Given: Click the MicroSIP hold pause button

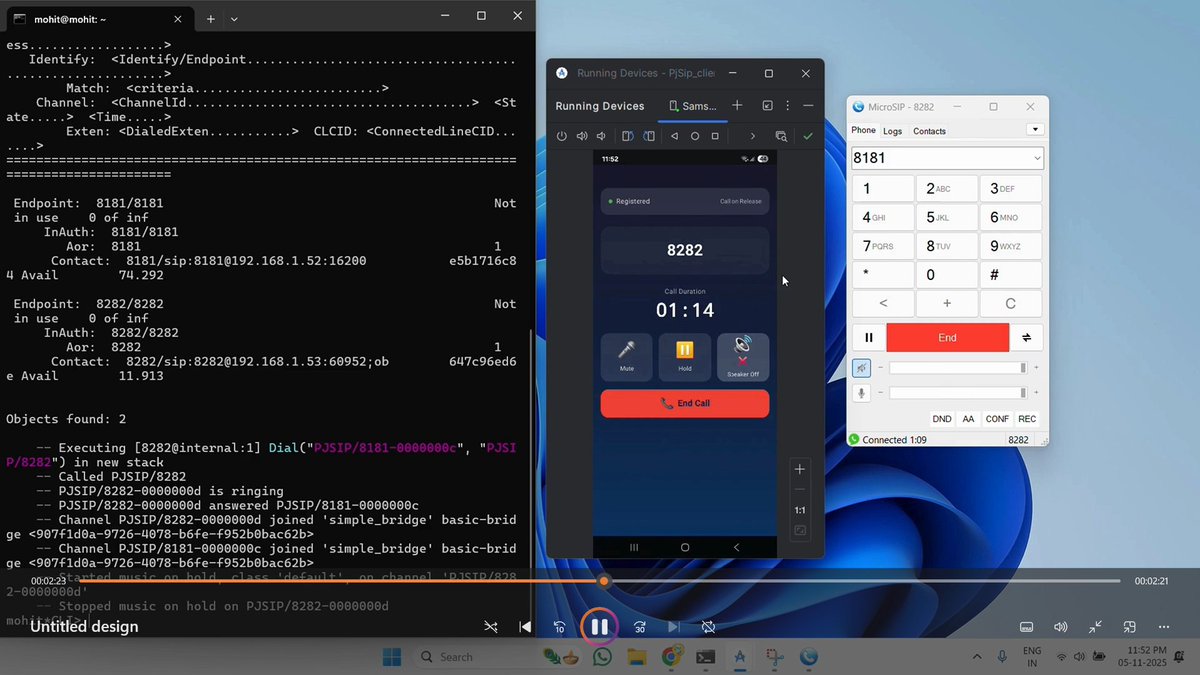Looking at the screenshot, I should (x=868, y=338).
